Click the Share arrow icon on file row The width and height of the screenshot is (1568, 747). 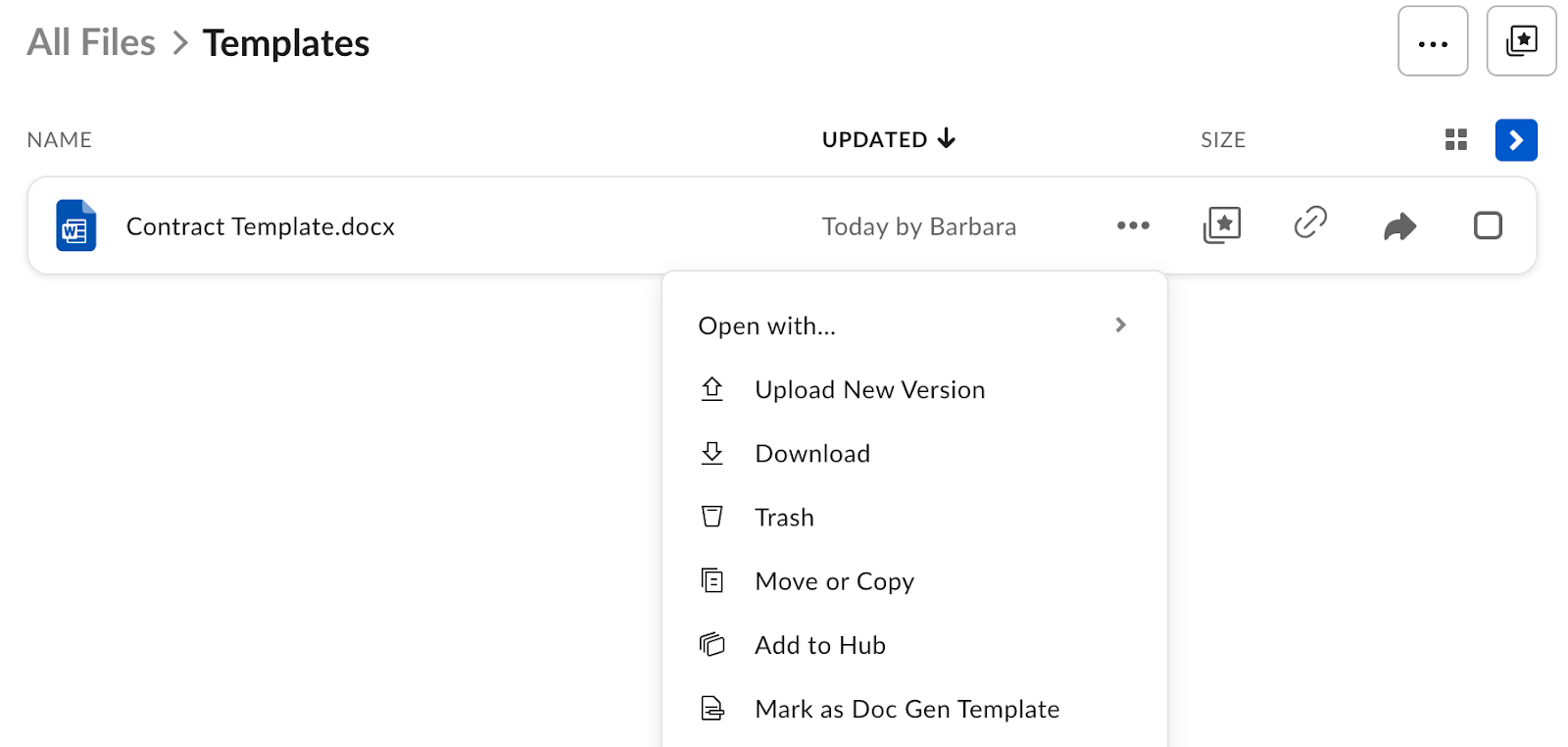tap(1399, 226)
